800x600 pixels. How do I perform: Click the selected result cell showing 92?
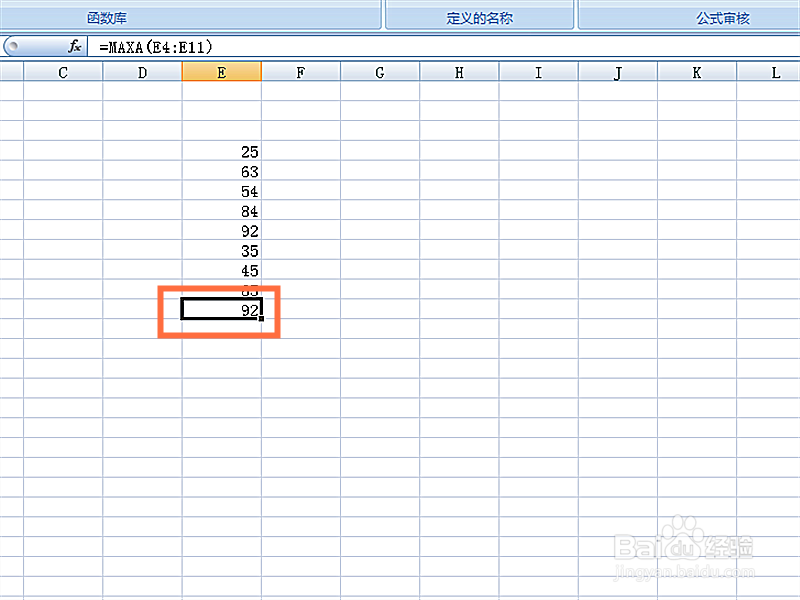pos(221,310)
